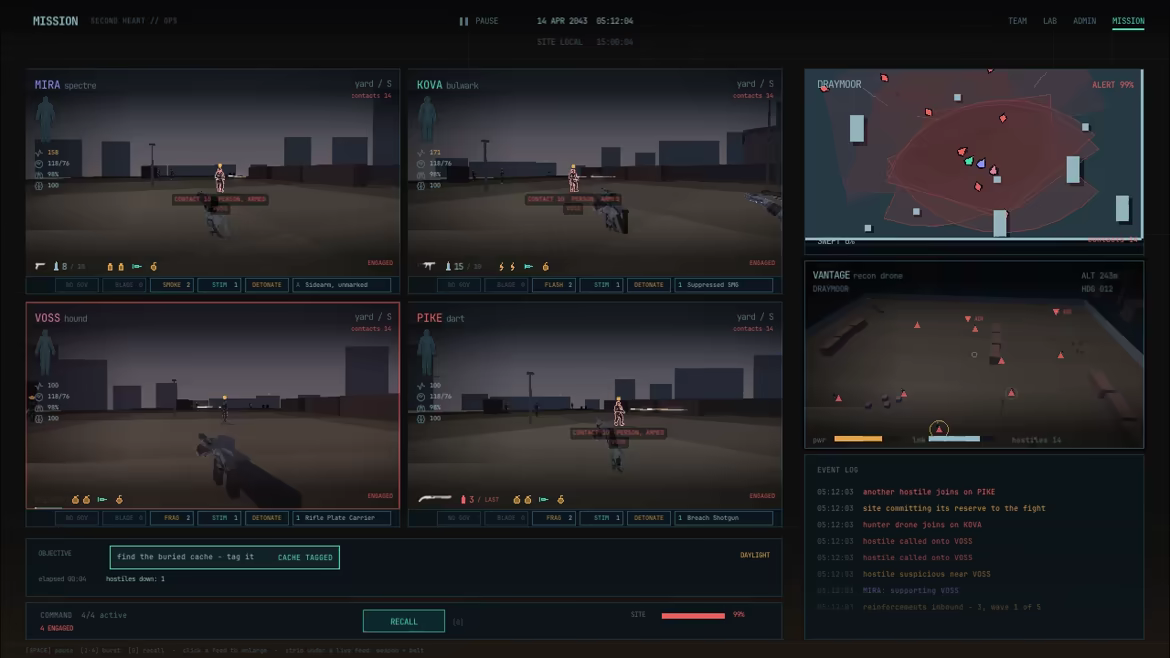The height and width of the screenshot is (658, 1170).
Task: Select tracked hostile marker on VANTAGE drone view
Action: (x=939, y=428)
